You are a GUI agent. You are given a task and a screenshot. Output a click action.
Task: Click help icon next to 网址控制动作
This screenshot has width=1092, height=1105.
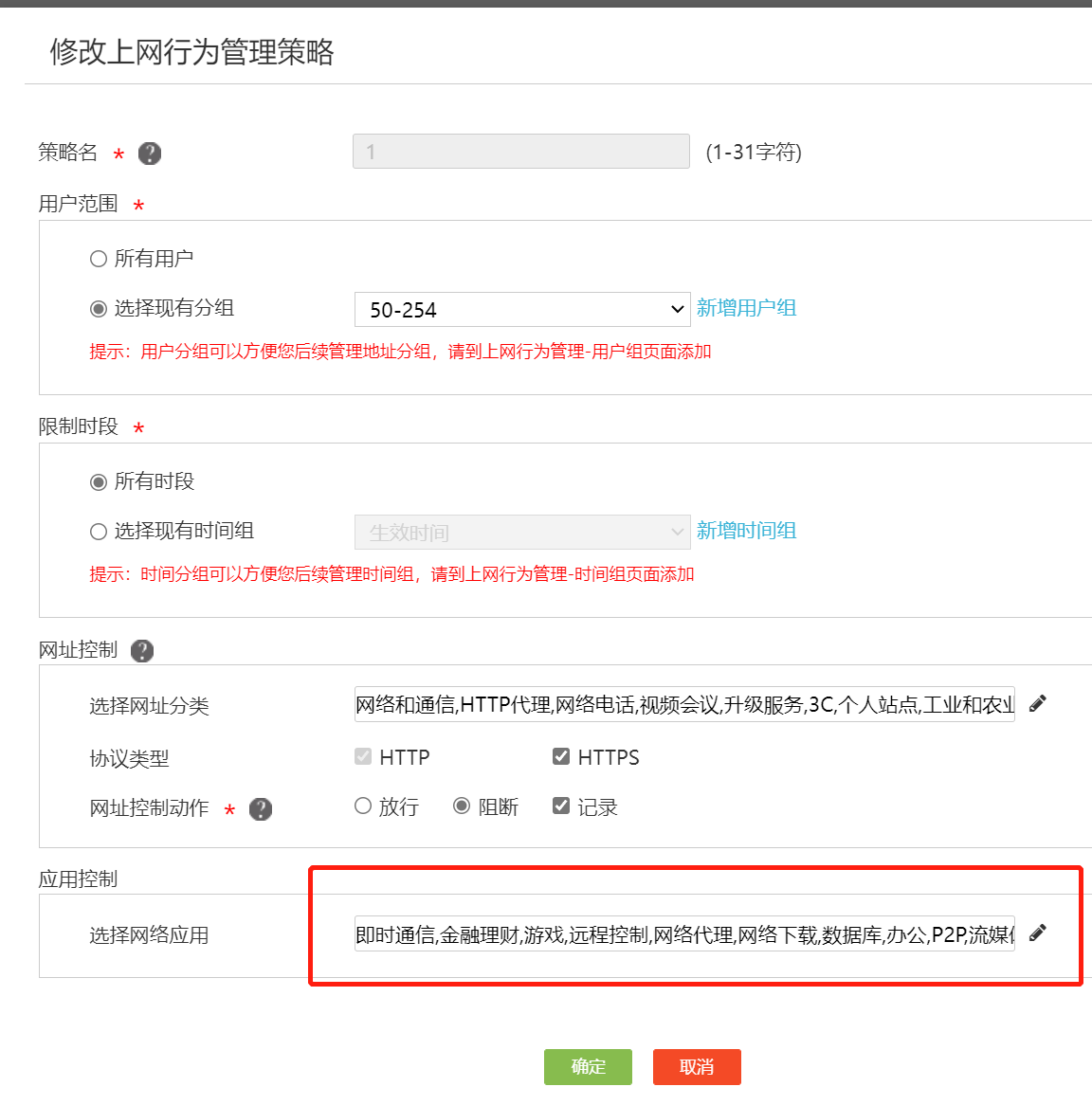[260, 809]
